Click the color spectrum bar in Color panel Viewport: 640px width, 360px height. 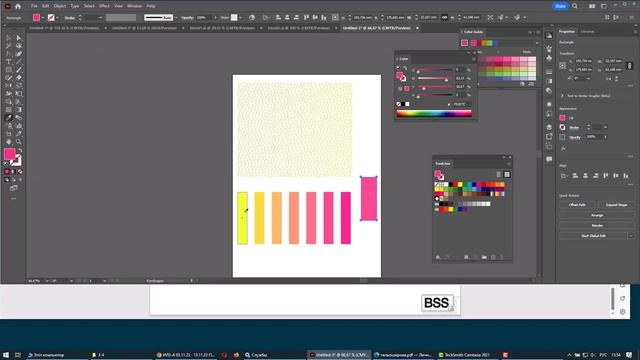pyautogui.click(x=434, y=113)
